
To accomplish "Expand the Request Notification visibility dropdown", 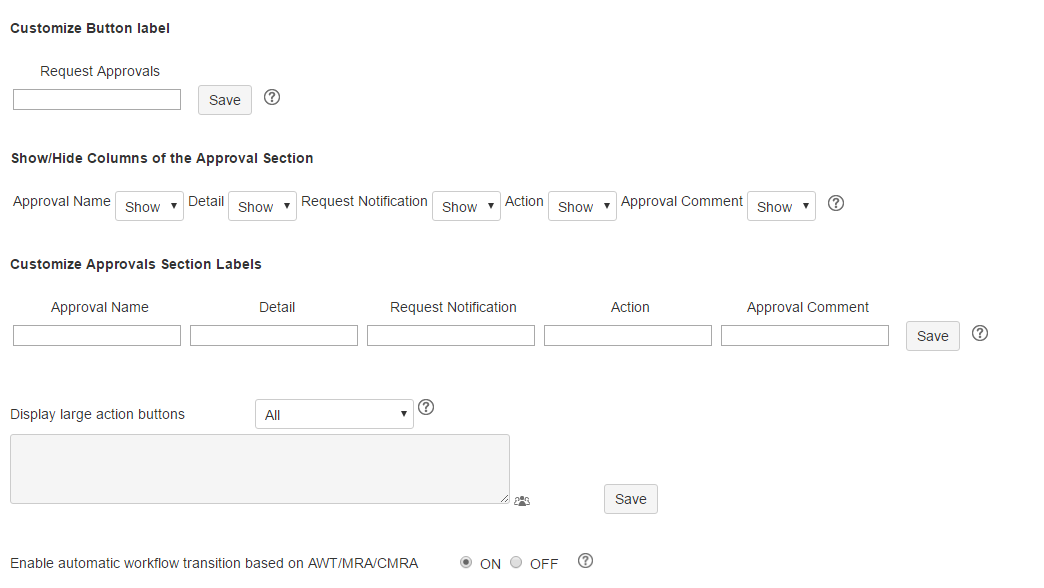I will coord(466,206).
